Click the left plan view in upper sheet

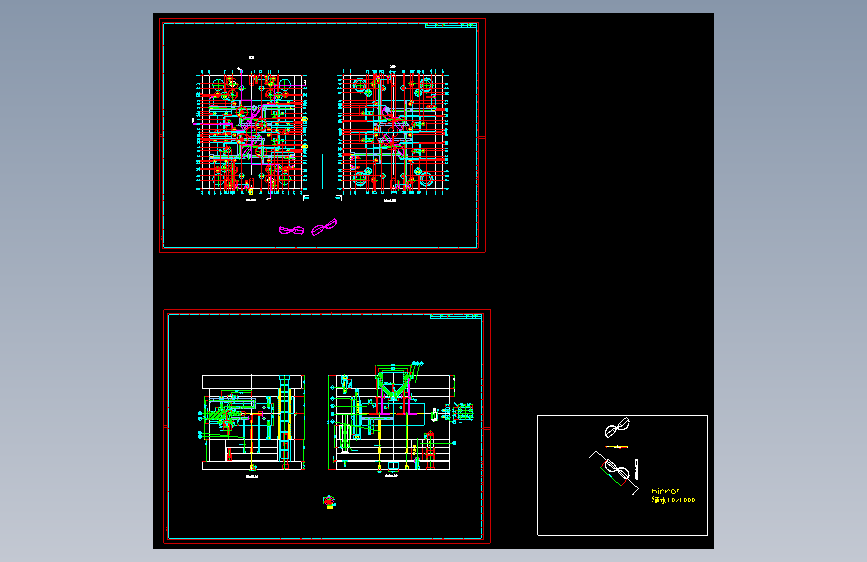click(x=252, y=134)
